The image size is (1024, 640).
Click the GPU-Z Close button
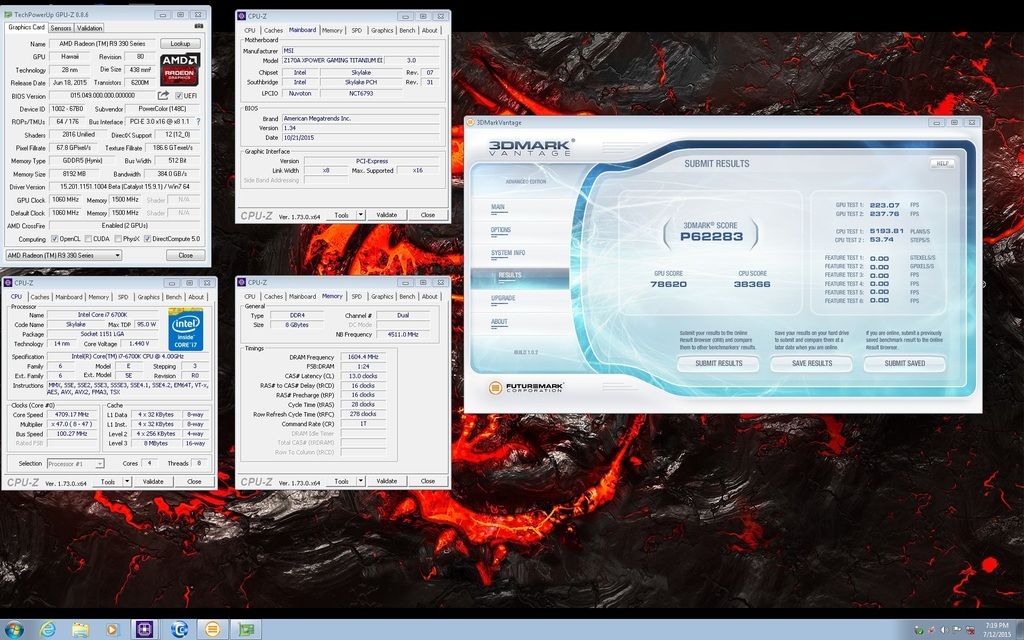click(185, 255)
